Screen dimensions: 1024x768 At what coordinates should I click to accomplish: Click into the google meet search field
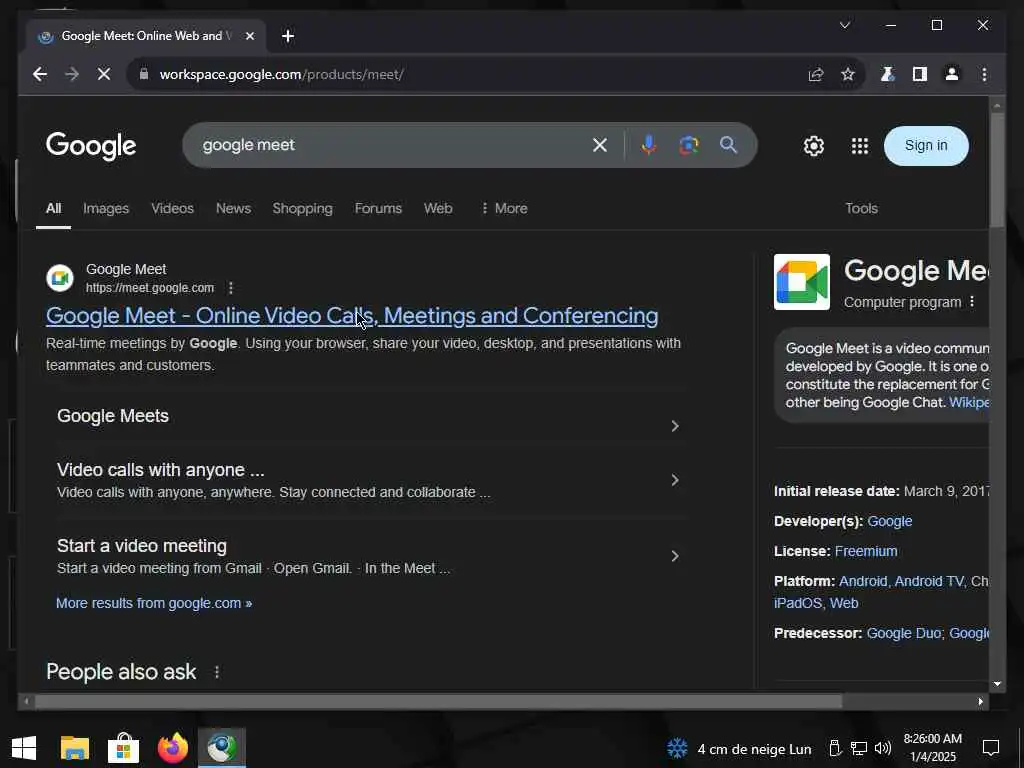[392, 145]
